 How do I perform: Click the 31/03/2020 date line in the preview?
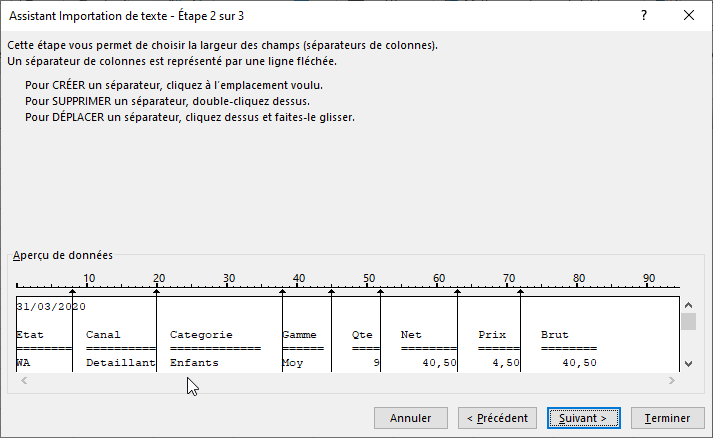pyautogui.click(x=52, y=307)
